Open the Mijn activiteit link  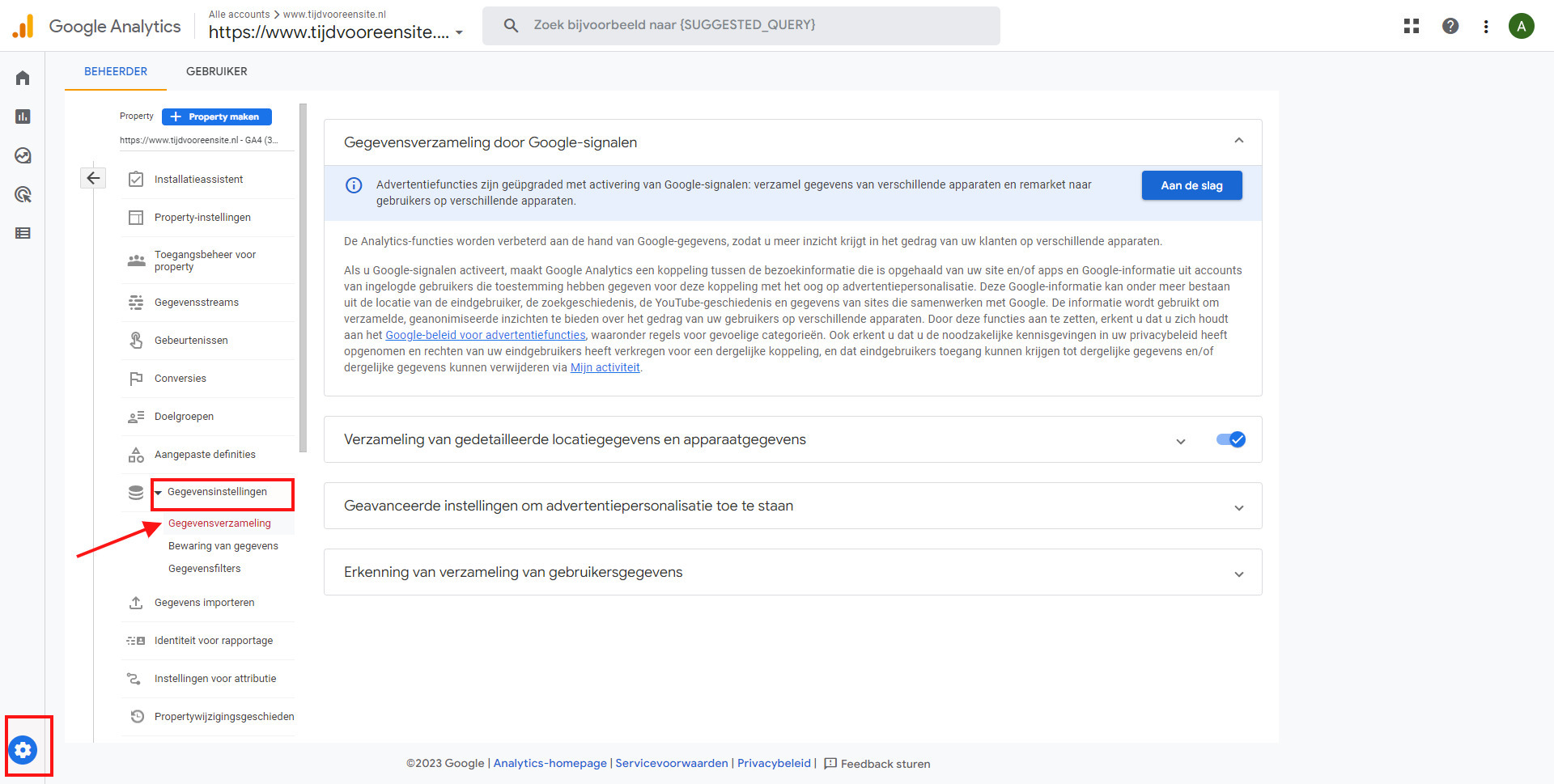(x=605, y=367)
